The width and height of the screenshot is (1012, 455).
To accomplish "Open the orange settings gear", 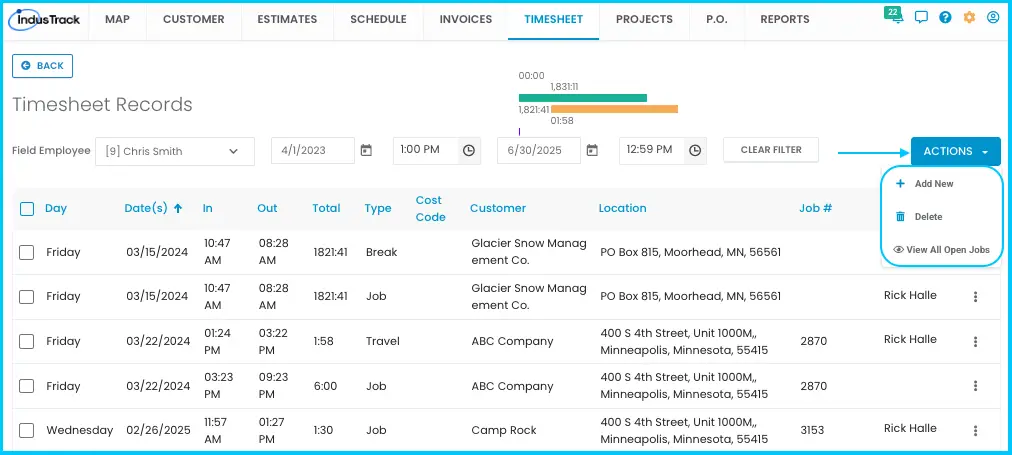I will [969, 17].
